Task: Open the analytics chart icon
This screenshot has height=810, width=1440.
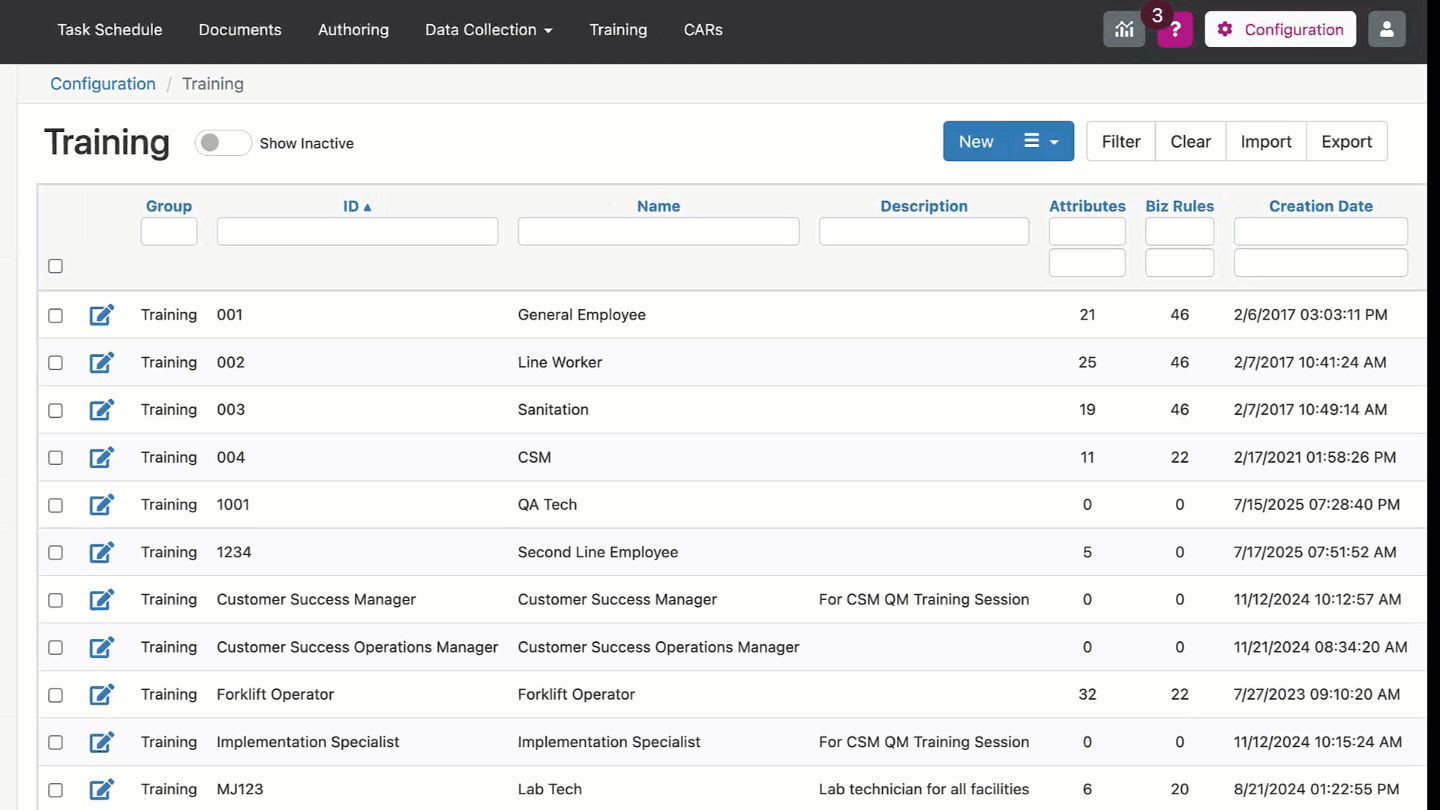Action: pyautogui.click(x=1124, y=30)
